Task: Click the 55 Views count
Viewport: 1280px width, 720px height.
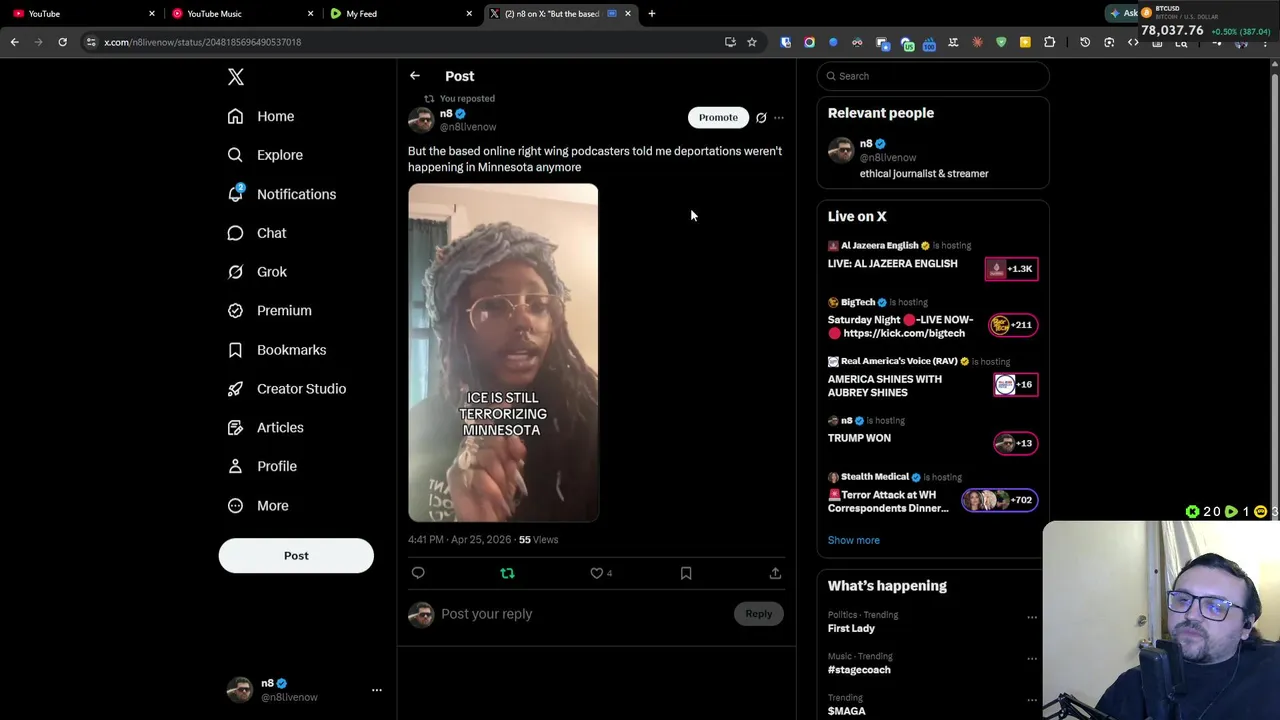Action: (538, 540)
